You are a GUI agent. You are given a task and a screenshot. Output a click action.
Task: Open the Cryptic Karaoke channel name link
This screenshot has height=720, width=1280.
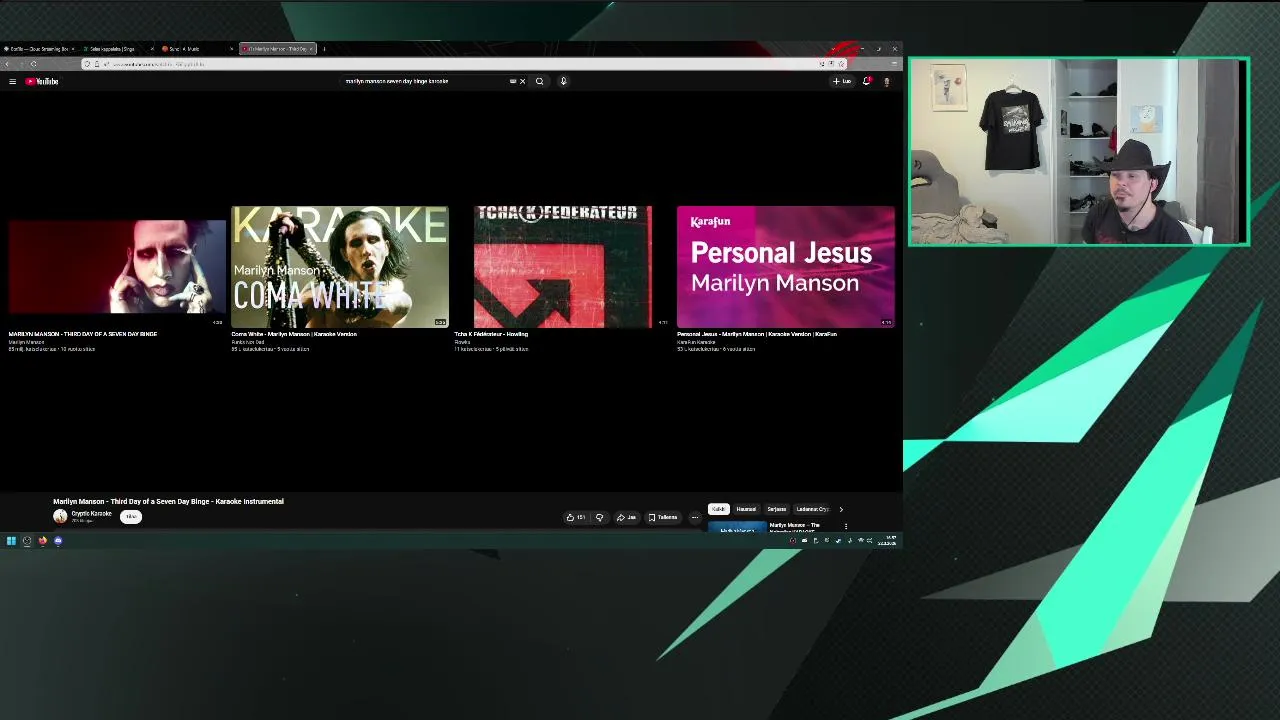(91, 513)
